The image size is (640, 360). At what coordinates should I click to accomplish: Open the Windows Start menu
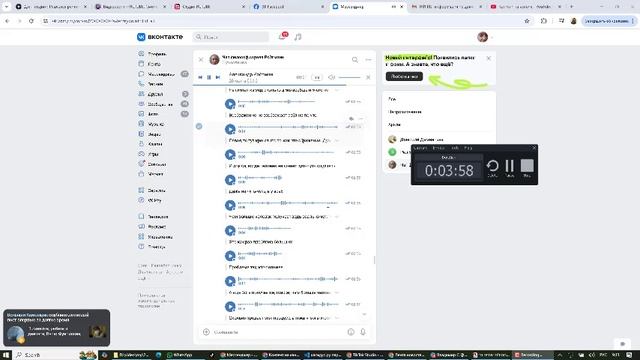coord(6,355)
